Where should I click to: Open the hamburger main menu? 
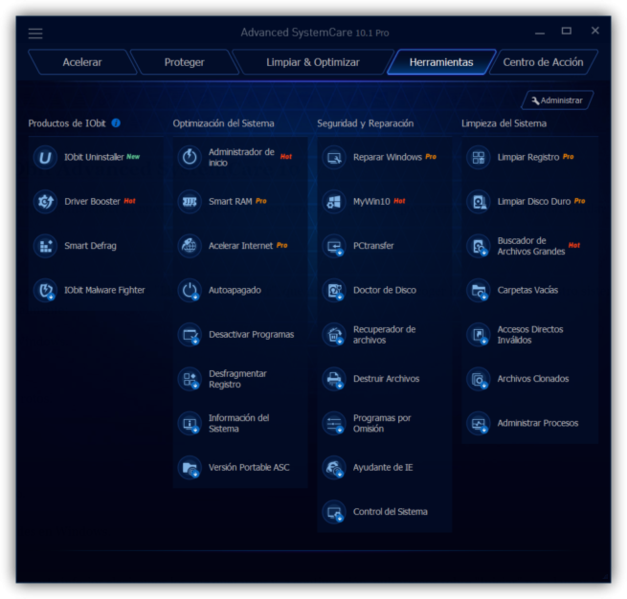35,33
